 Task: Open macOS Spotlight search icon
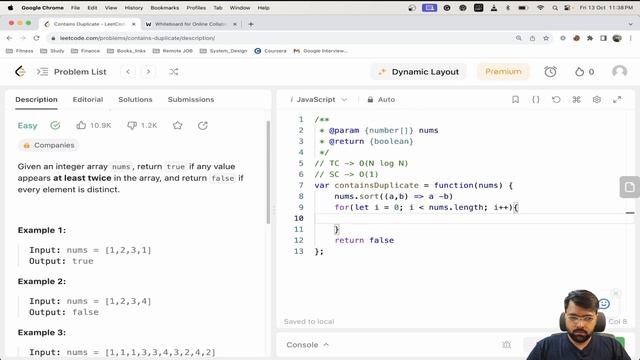[x=555, y=8]
